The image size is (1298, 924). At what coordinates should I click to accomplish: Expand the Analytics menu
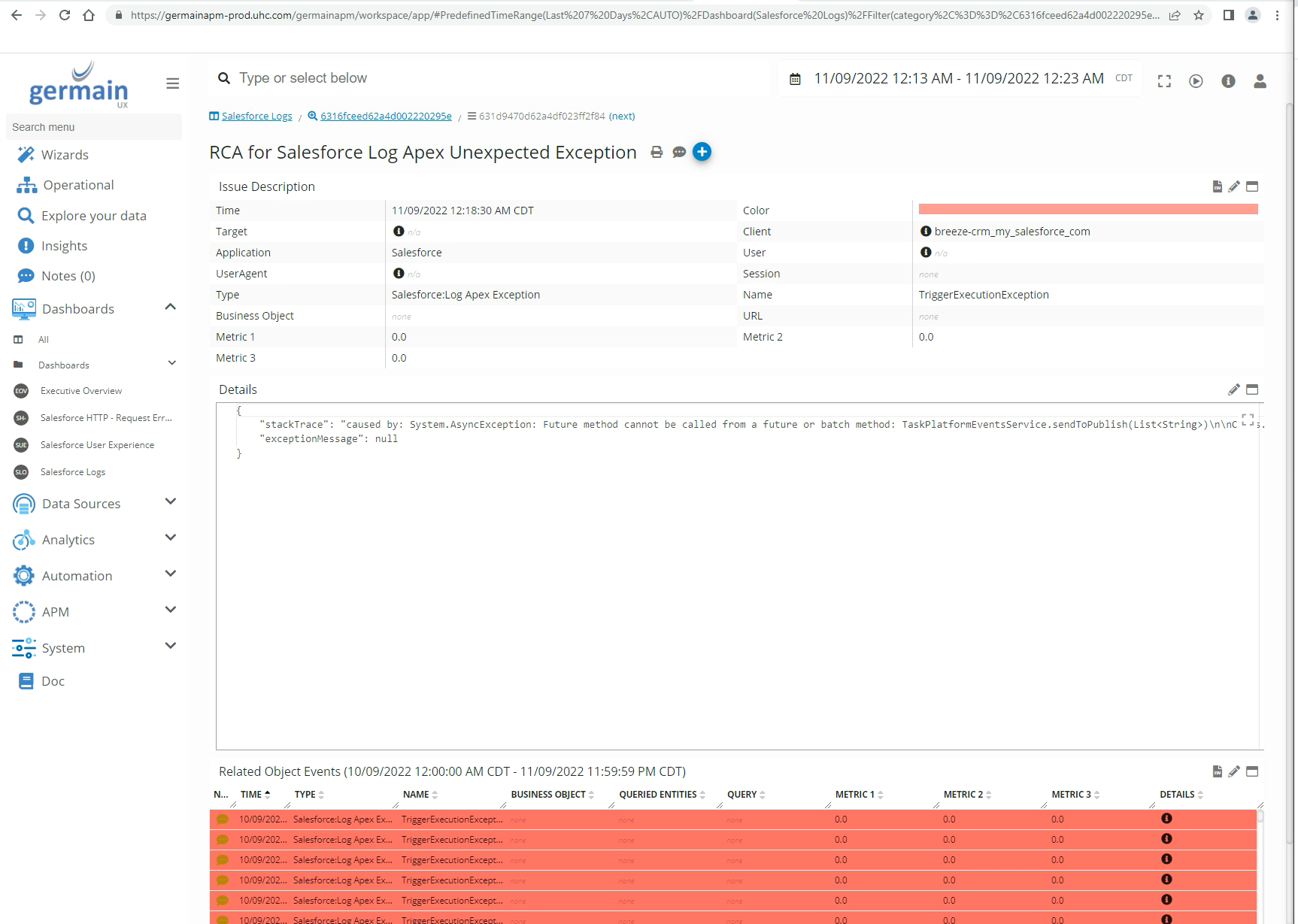(x=171, y=538)
